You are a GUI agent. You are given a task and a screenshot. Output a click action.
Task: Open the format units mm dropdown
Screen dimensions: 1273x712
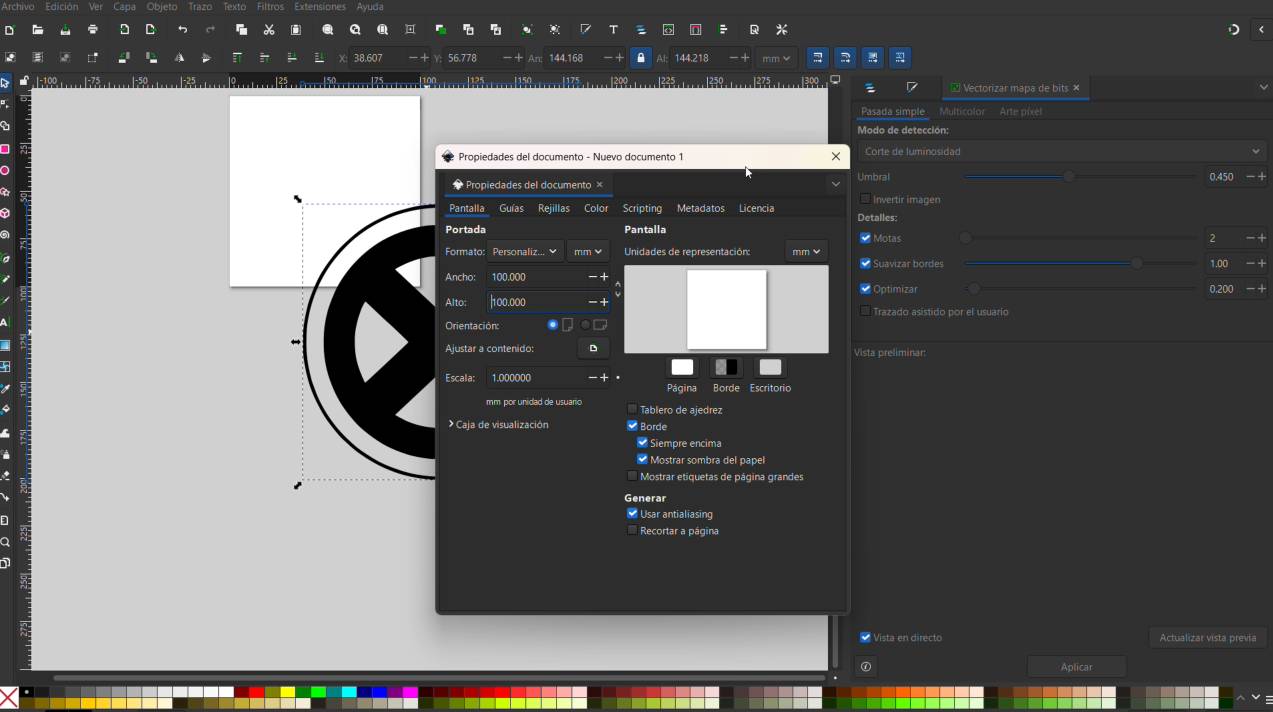[x=588, y=251]
